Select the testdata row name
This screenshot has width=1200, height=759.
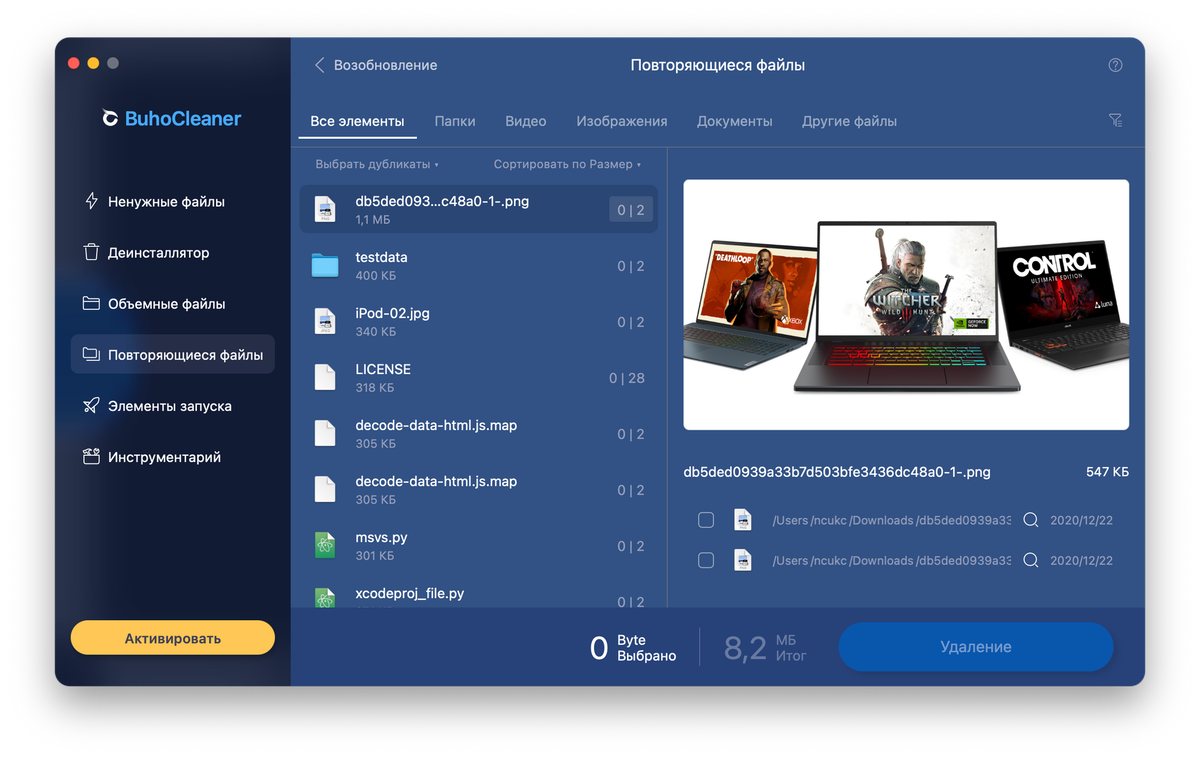click(381, 257)
